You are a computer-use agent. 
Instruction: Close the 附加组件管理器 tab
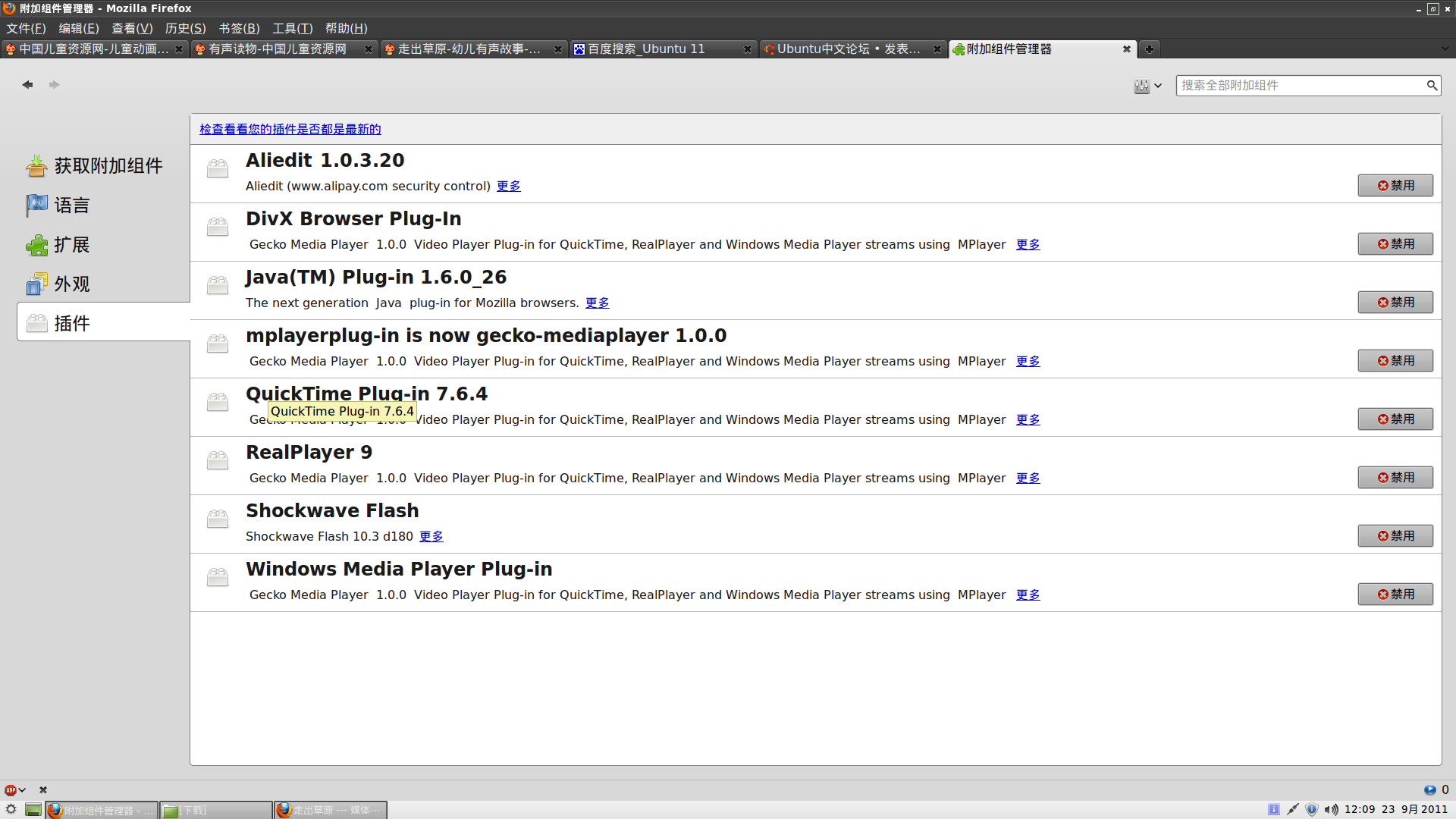[x=1126, y=49]
